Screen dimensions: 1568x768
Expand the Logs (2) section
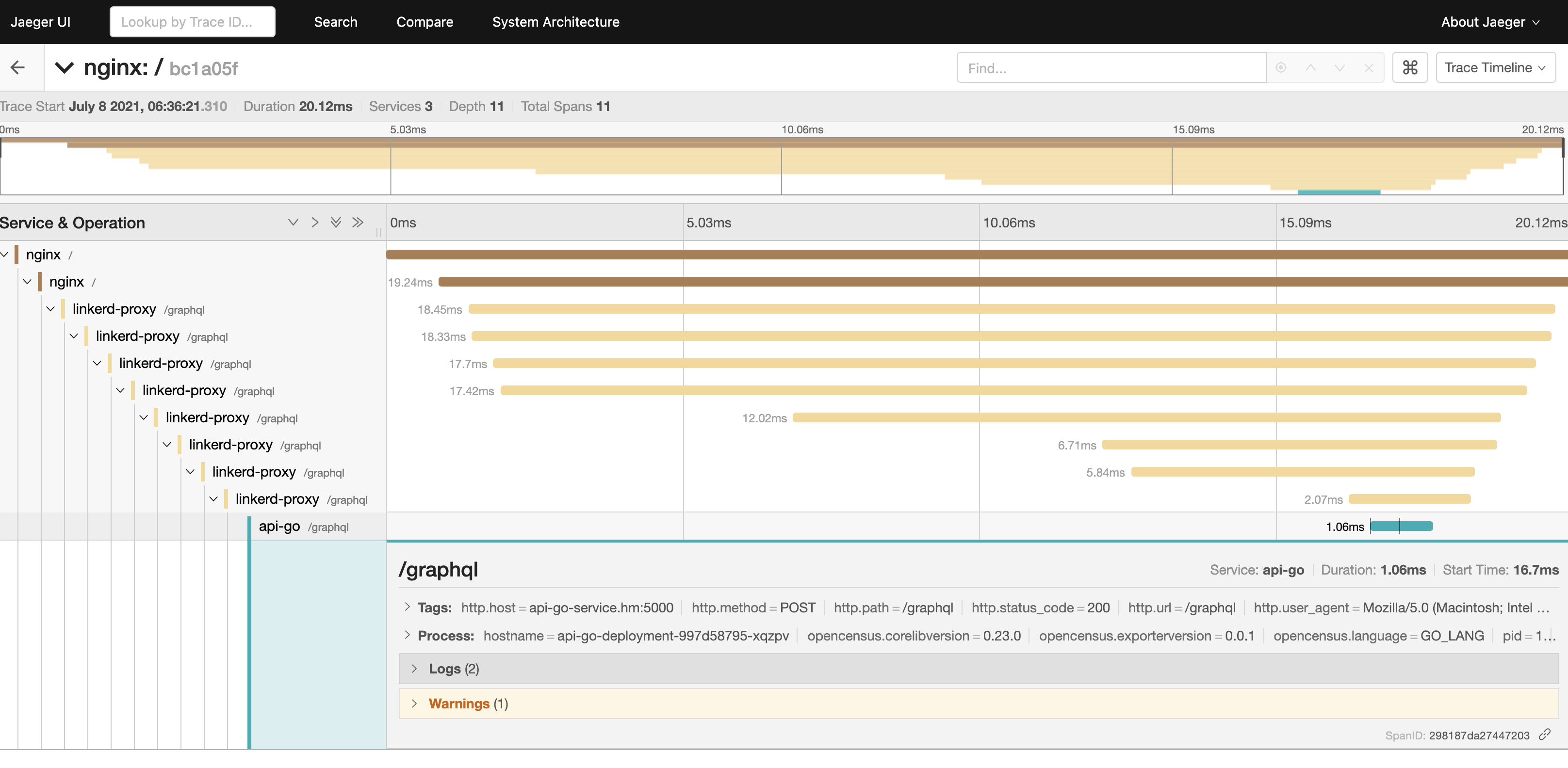(x=978, y=668)
